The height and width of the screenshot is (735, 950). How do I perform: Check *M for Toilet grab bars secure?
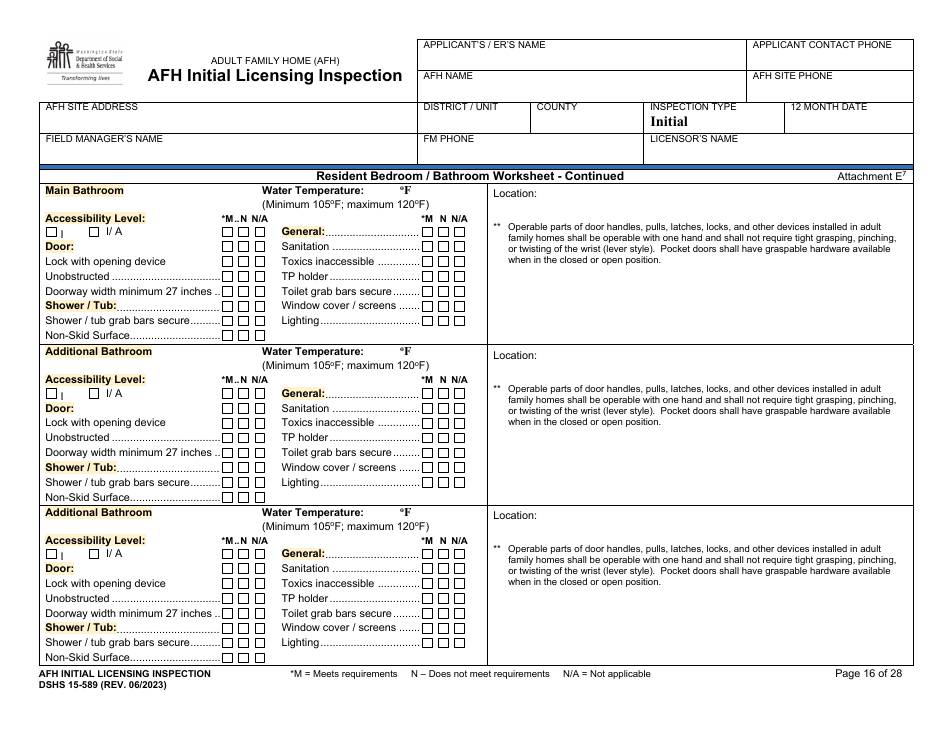427,290
